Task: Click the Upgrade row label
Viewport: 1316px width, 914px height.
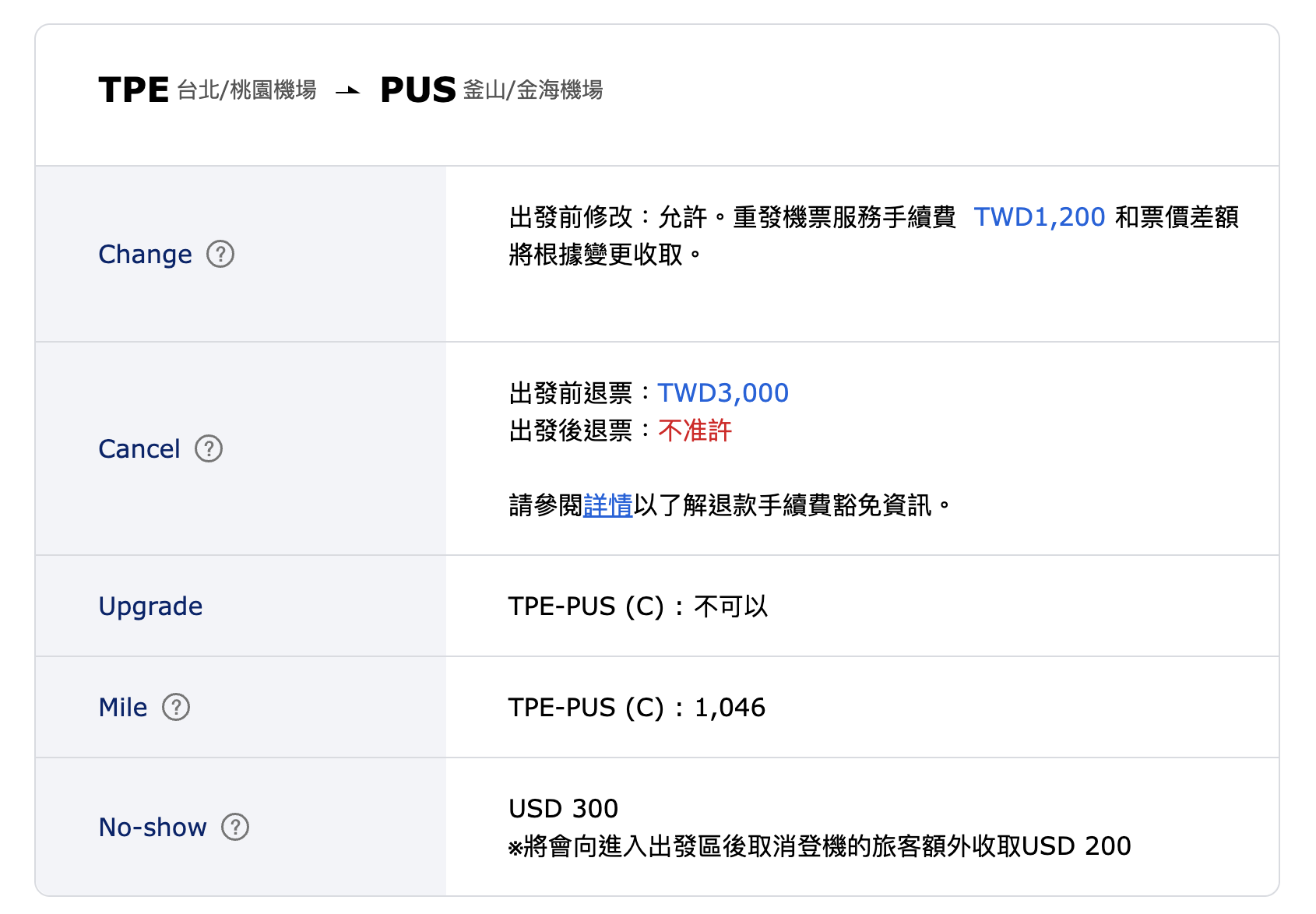Action: tap(151, 606)
